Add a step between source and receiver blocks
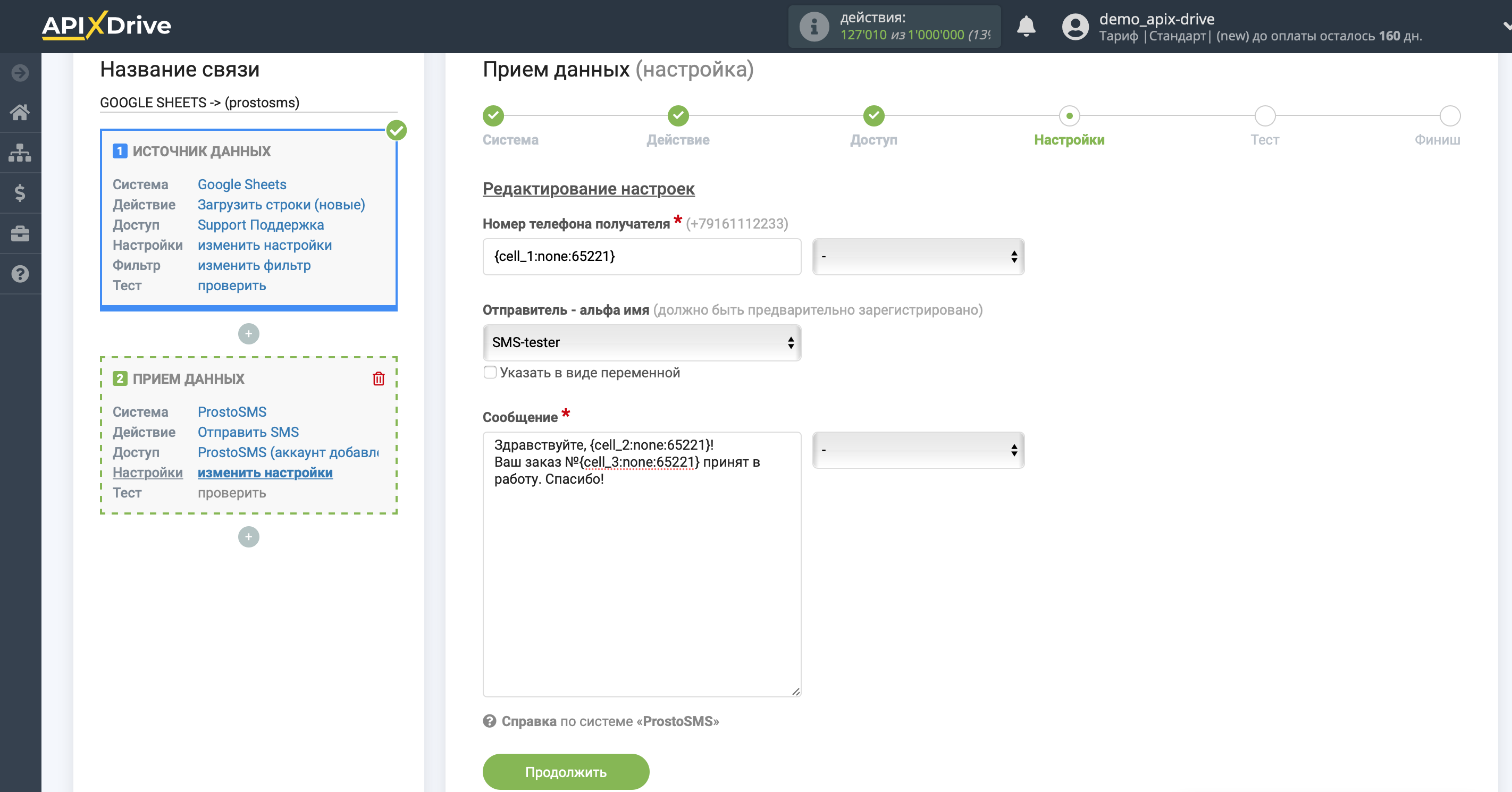The image size is (1512, 792). coord(248,334)
